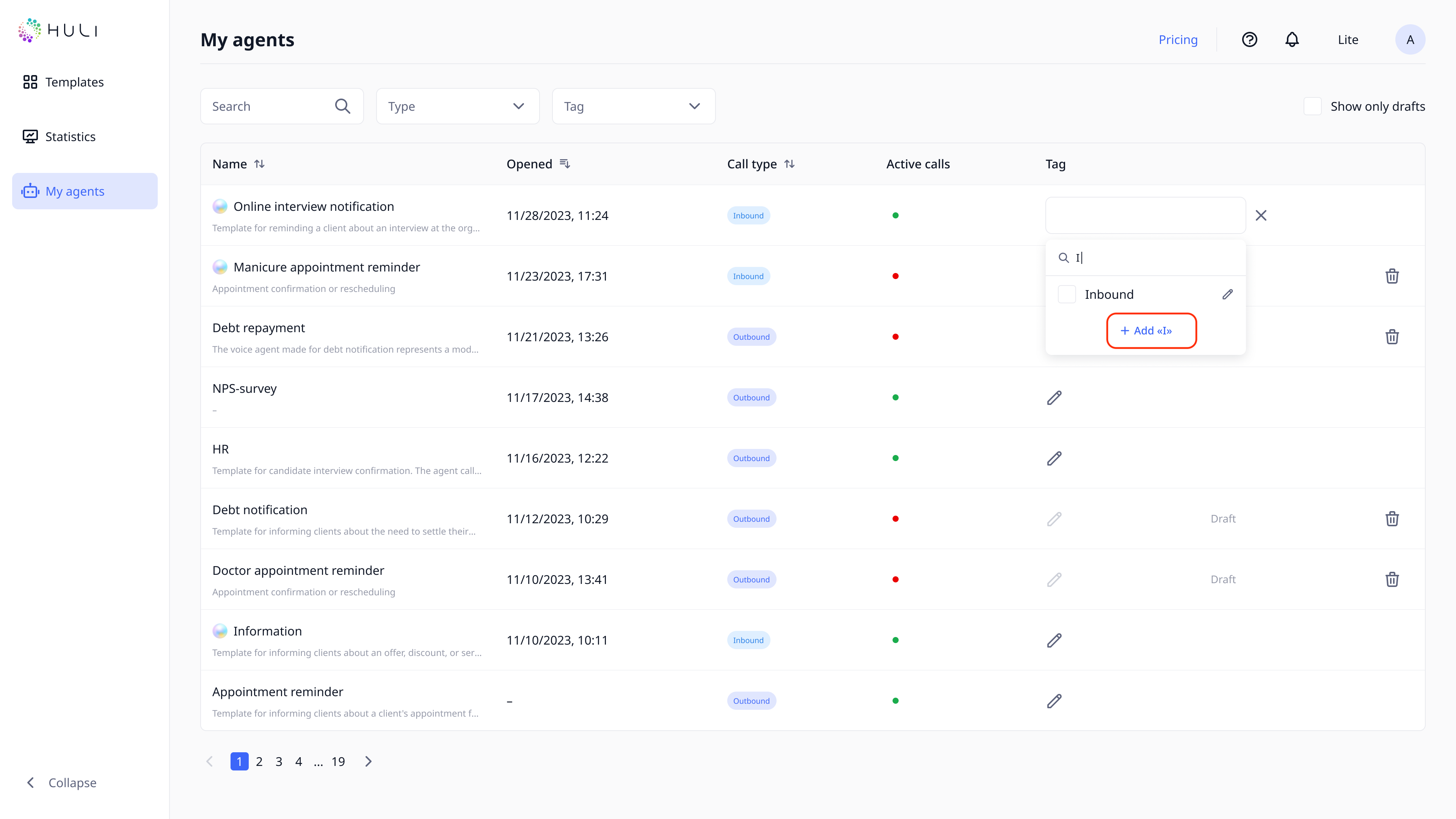Image resolution: width=1456 pixels, height=819 pixels.
Task: Sort agents by Name column
Action: tap(259, 164)
